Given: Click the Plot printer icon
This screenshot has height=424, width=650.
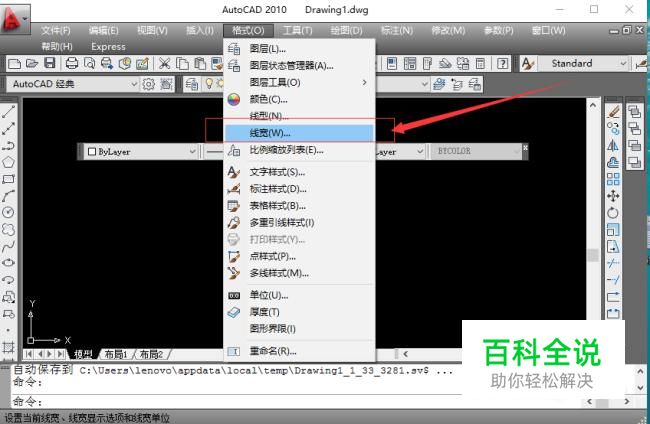Looking at the screenshot, I should [x=72, y=64].
